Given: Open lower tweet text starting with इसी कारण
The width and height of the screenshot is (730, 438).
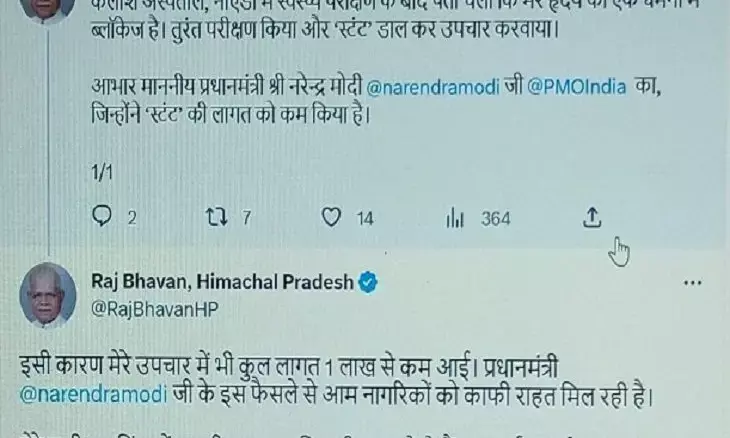Looking at the screenshot, I should [336, 380].
